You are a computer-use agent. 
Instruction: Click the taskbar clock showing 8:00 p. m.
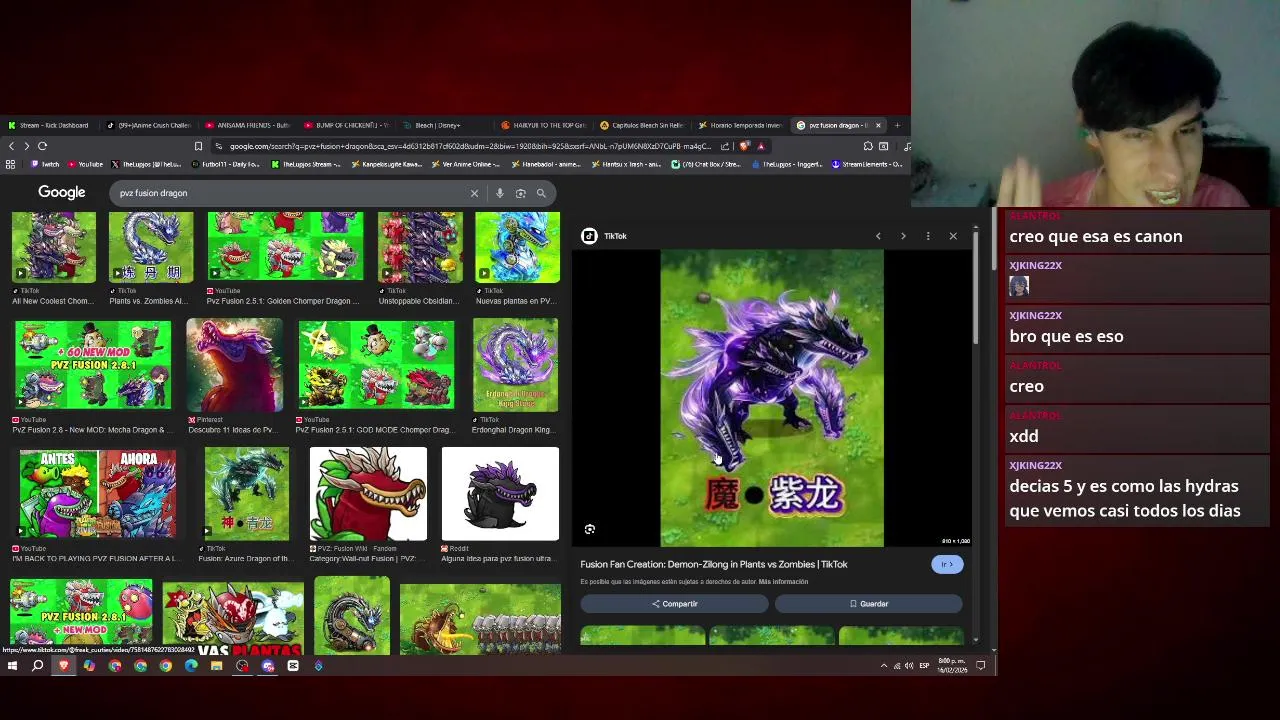(951, 665)
